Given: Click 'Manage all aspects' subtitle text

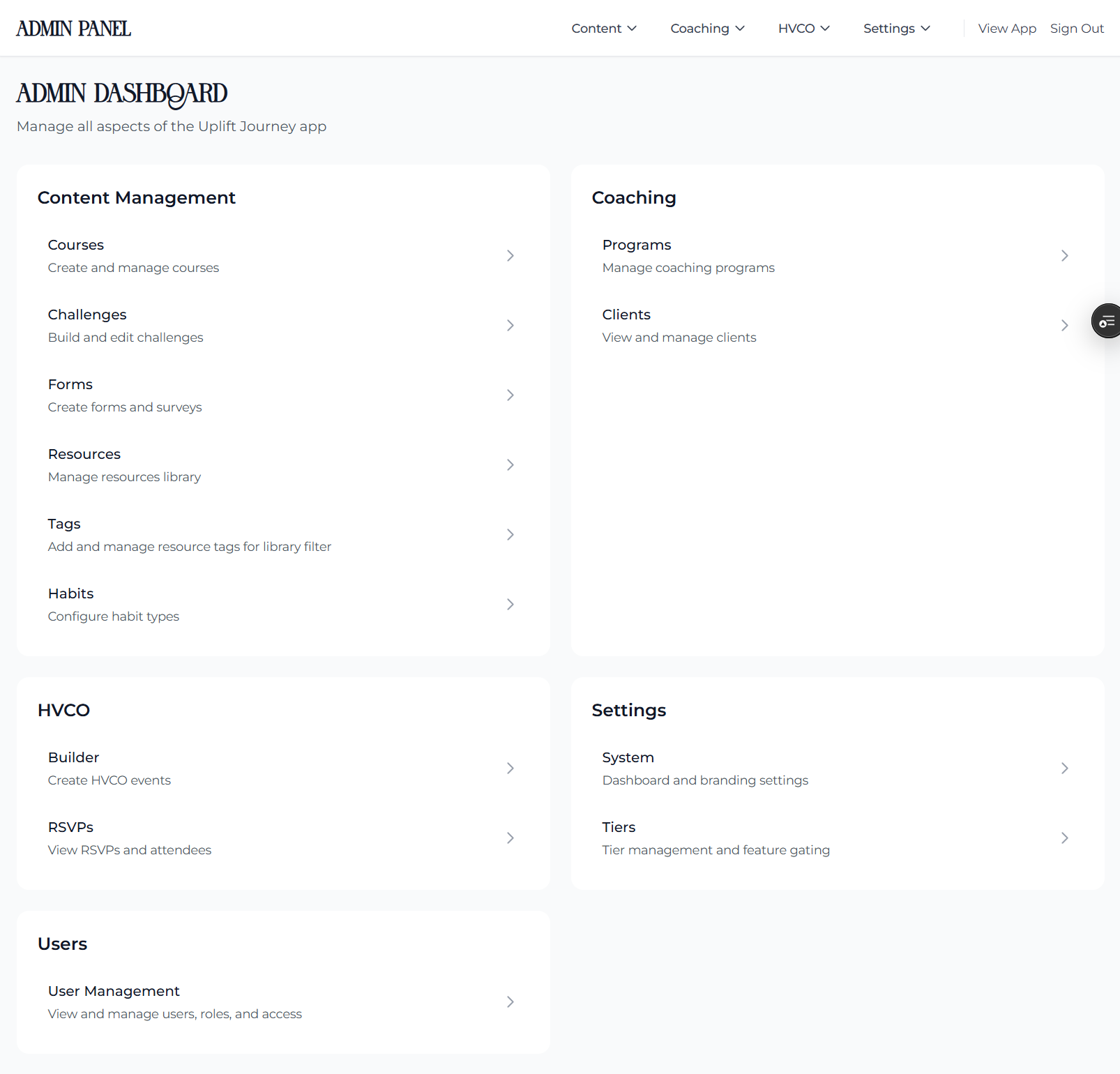Looking at the screenshot, I should (x=172, y=126).
